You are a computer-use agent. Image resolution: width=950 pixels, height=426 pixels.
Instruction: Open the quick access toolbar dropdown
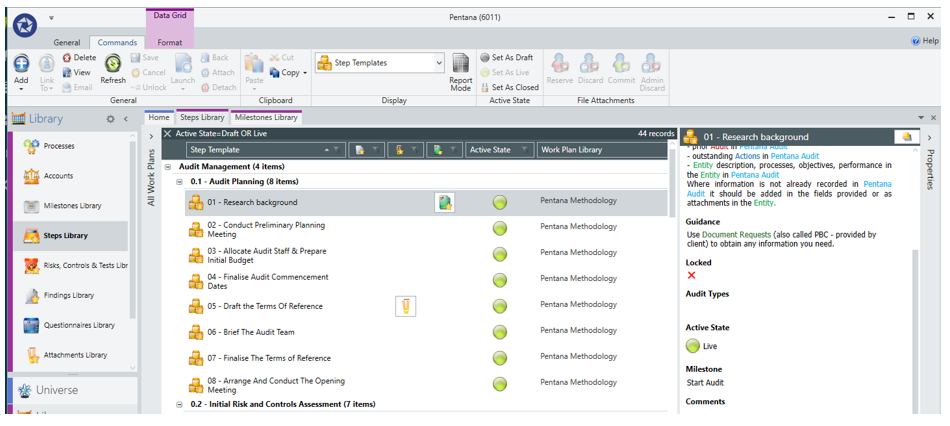click(x=51, y=18)
